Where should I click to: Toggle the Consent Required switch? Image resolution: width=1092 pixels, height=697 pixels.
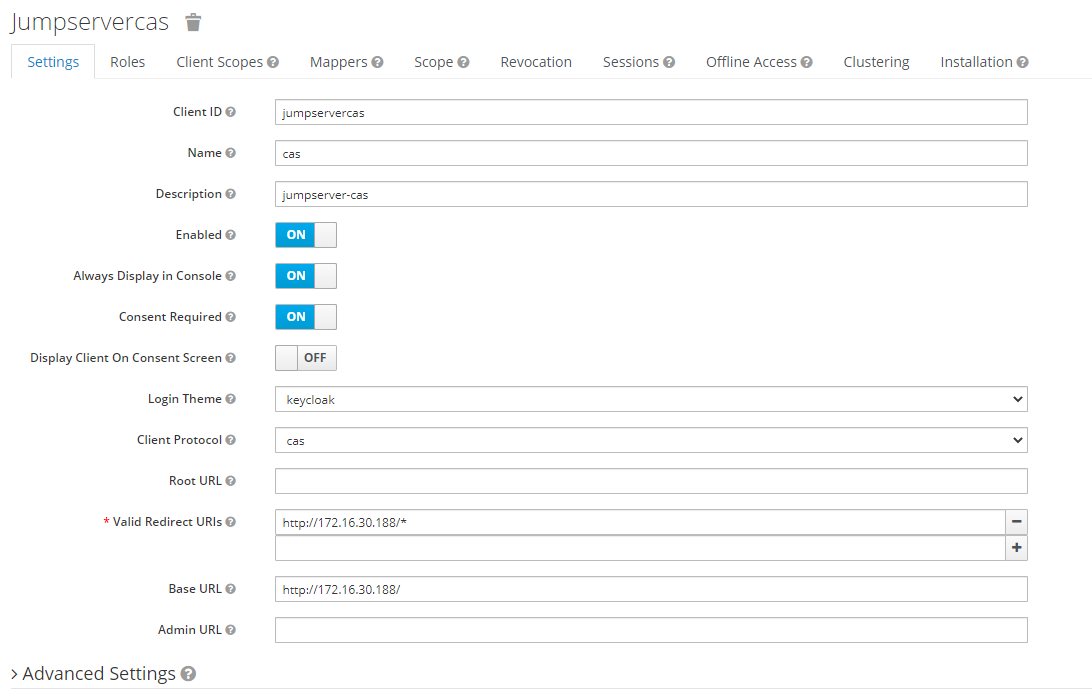click(306, 317)
